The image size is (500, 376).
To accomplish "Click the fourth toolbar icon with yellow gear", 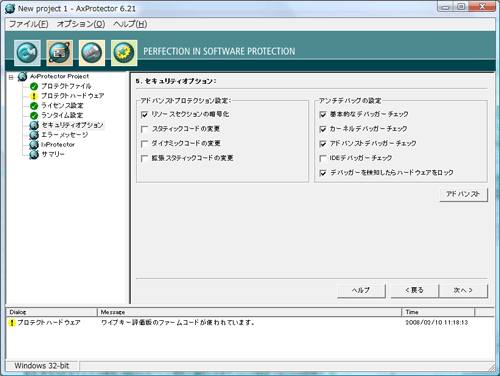I will [124, 53].
